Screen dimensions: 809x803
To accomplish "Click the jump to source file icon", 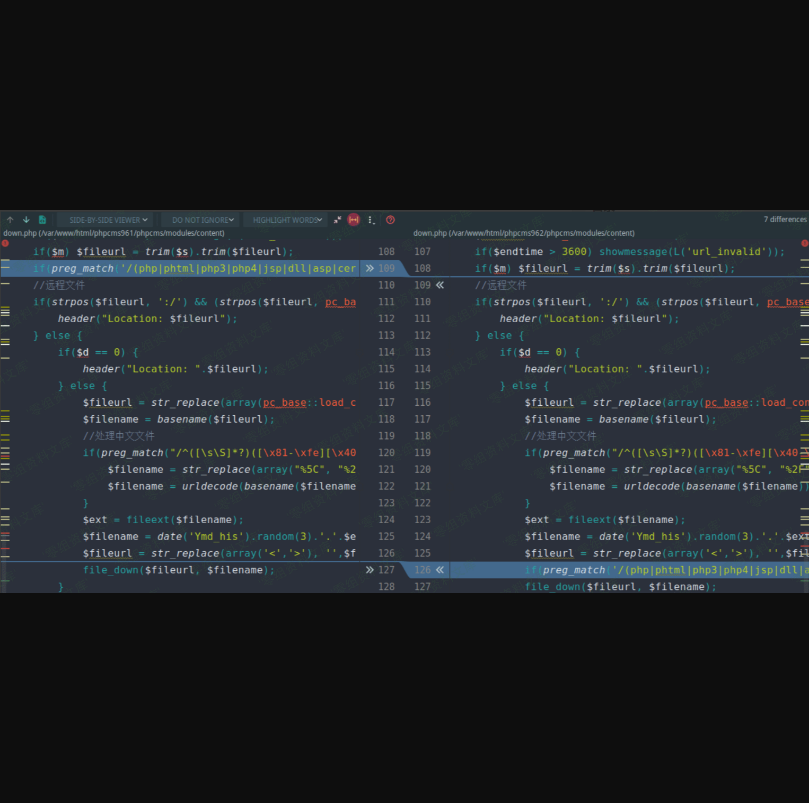I will pos(42,220).
